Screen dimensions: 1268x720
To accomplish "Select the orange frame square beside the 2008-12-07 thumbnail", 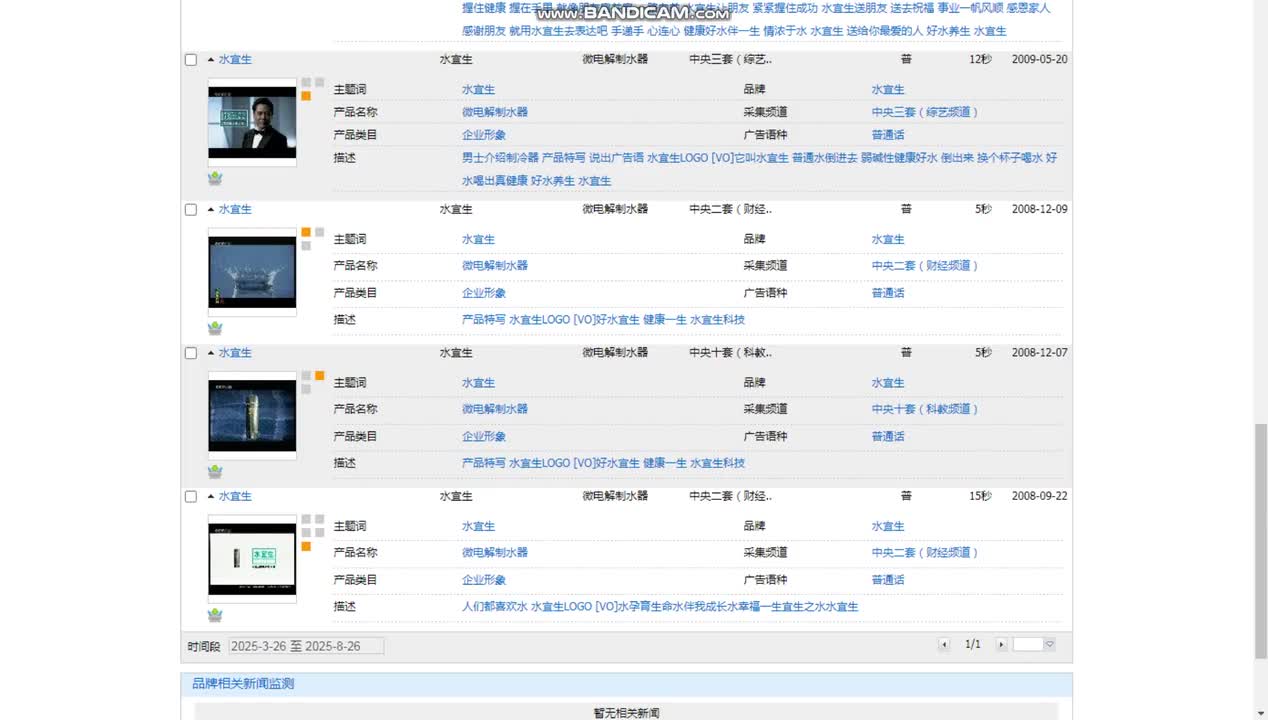I will tap(320, 376).
